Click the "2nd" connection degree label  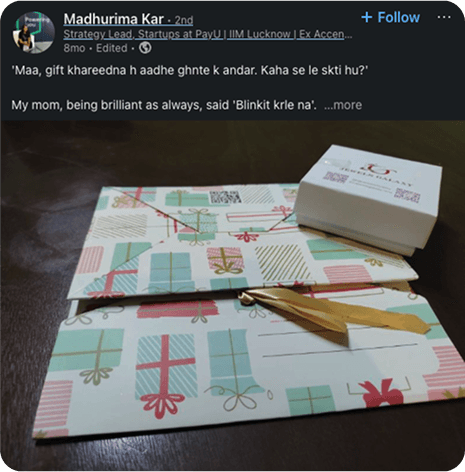pos(184,20)
